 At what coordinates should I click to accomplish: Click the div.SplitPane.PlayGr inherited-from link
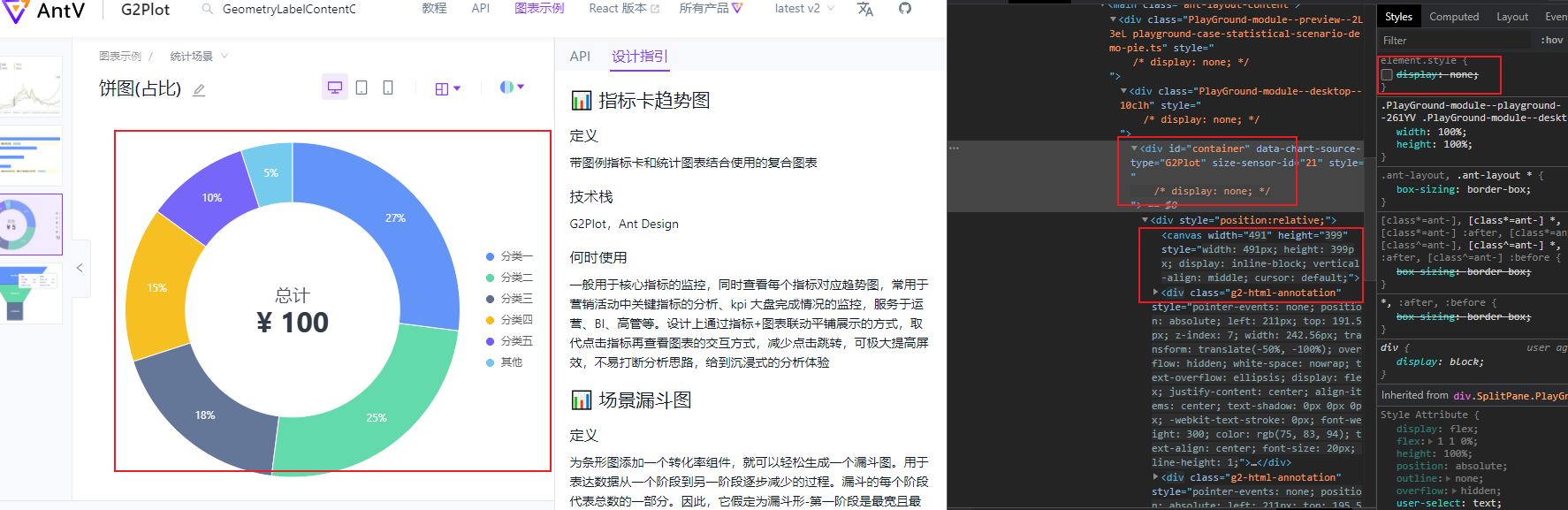[x=1510, y=396]
